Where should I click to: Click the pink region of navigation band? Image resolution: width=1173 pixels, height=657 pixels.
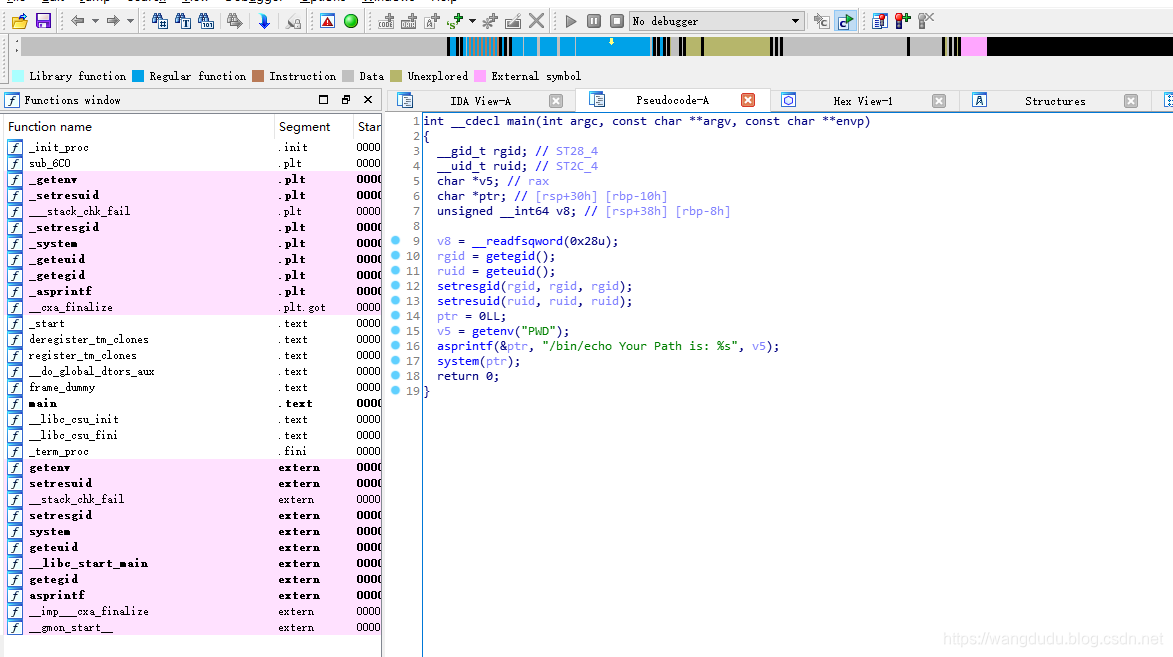click(974, 46)
